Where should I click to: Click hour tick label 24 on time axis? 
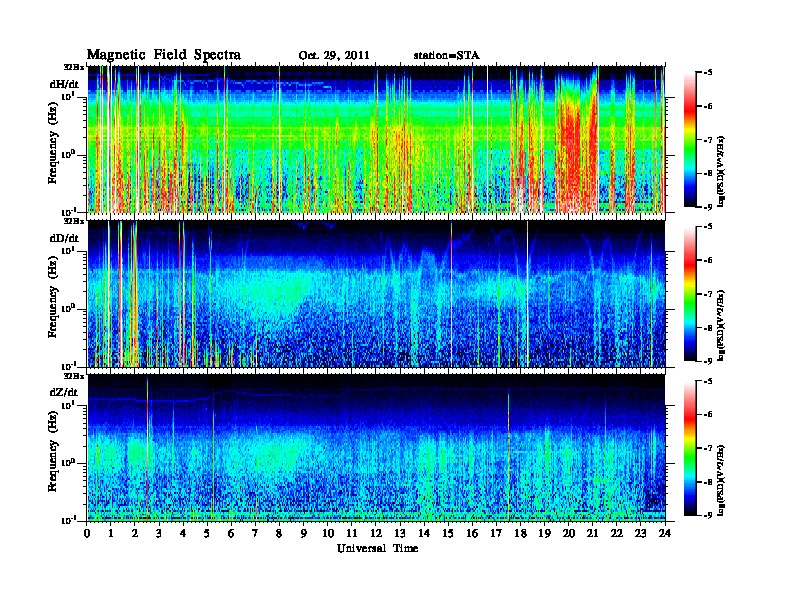pos(665,533)
